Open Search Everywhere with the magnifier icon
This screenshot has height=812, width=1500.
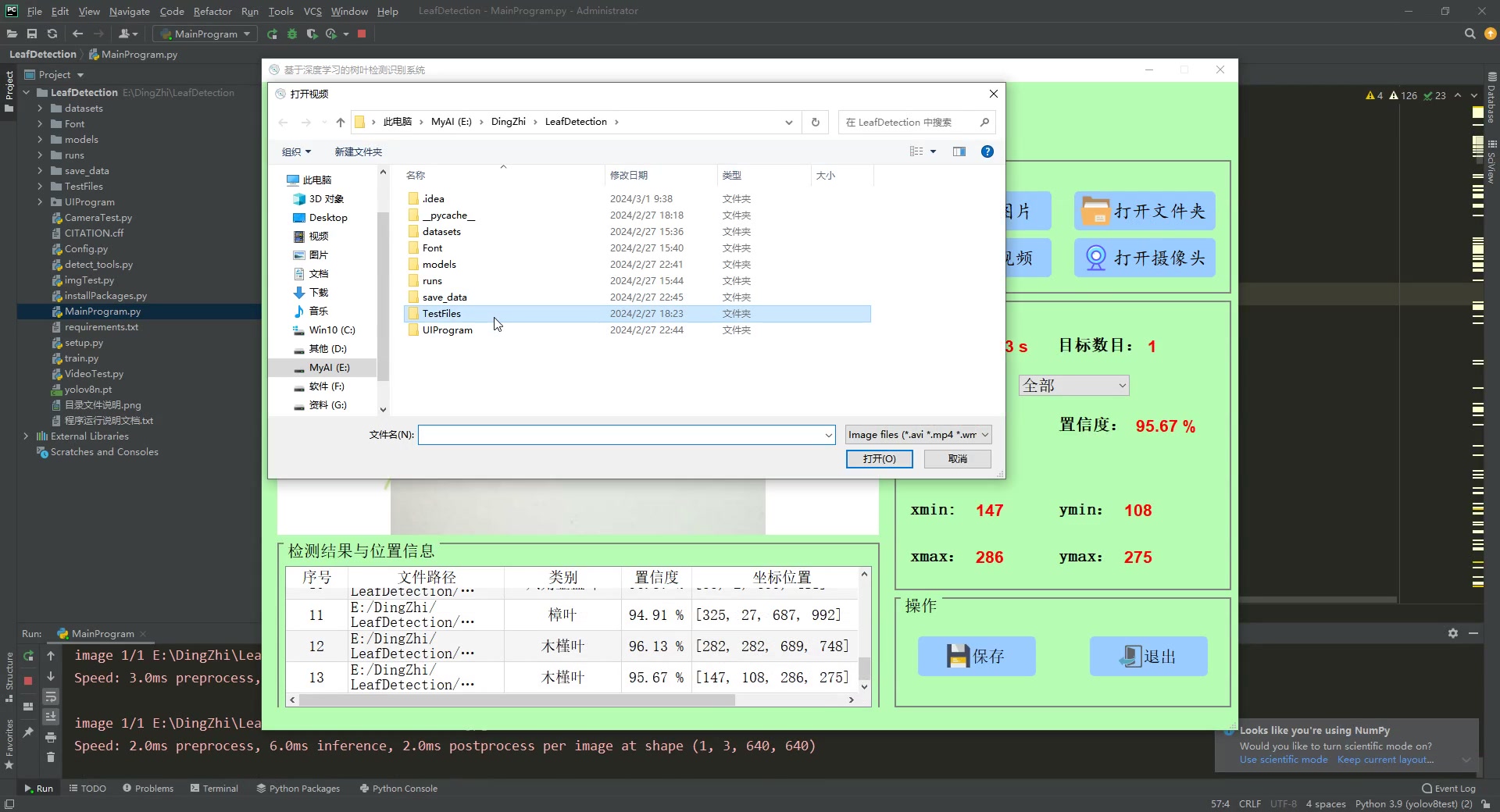(1470, 34)
